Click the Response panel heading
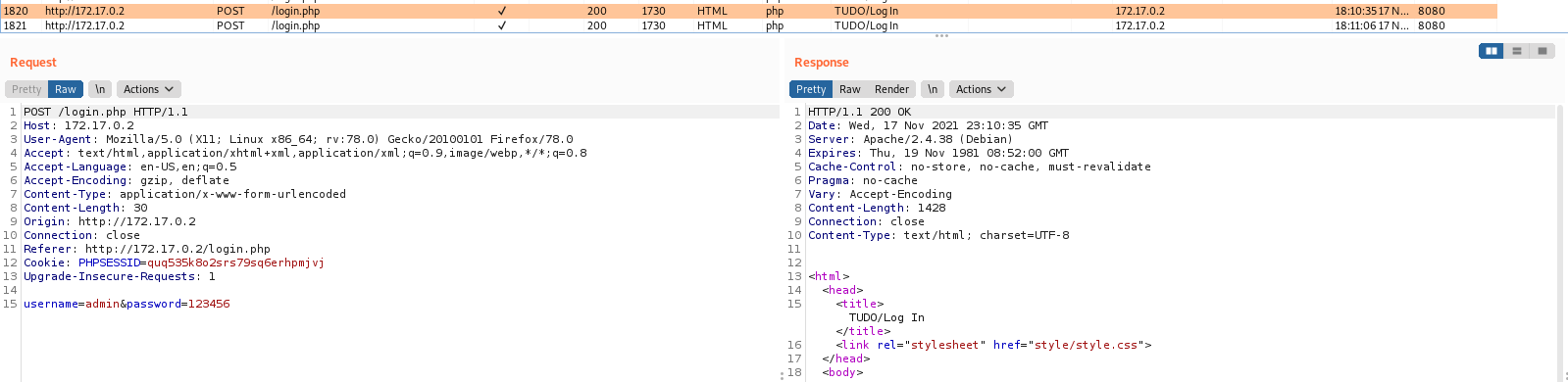The image size is (1568, 382). pos(822,63)
